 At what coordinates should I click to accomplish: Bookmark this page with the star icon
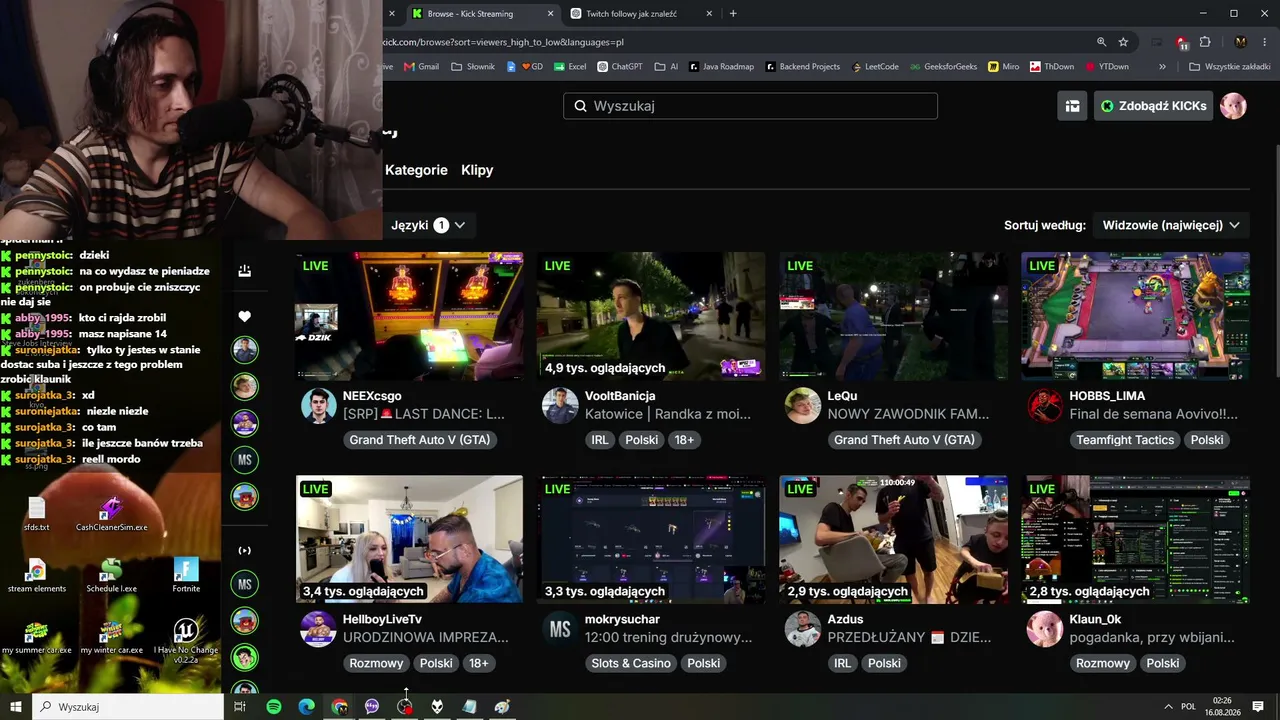coord(1123,42)
